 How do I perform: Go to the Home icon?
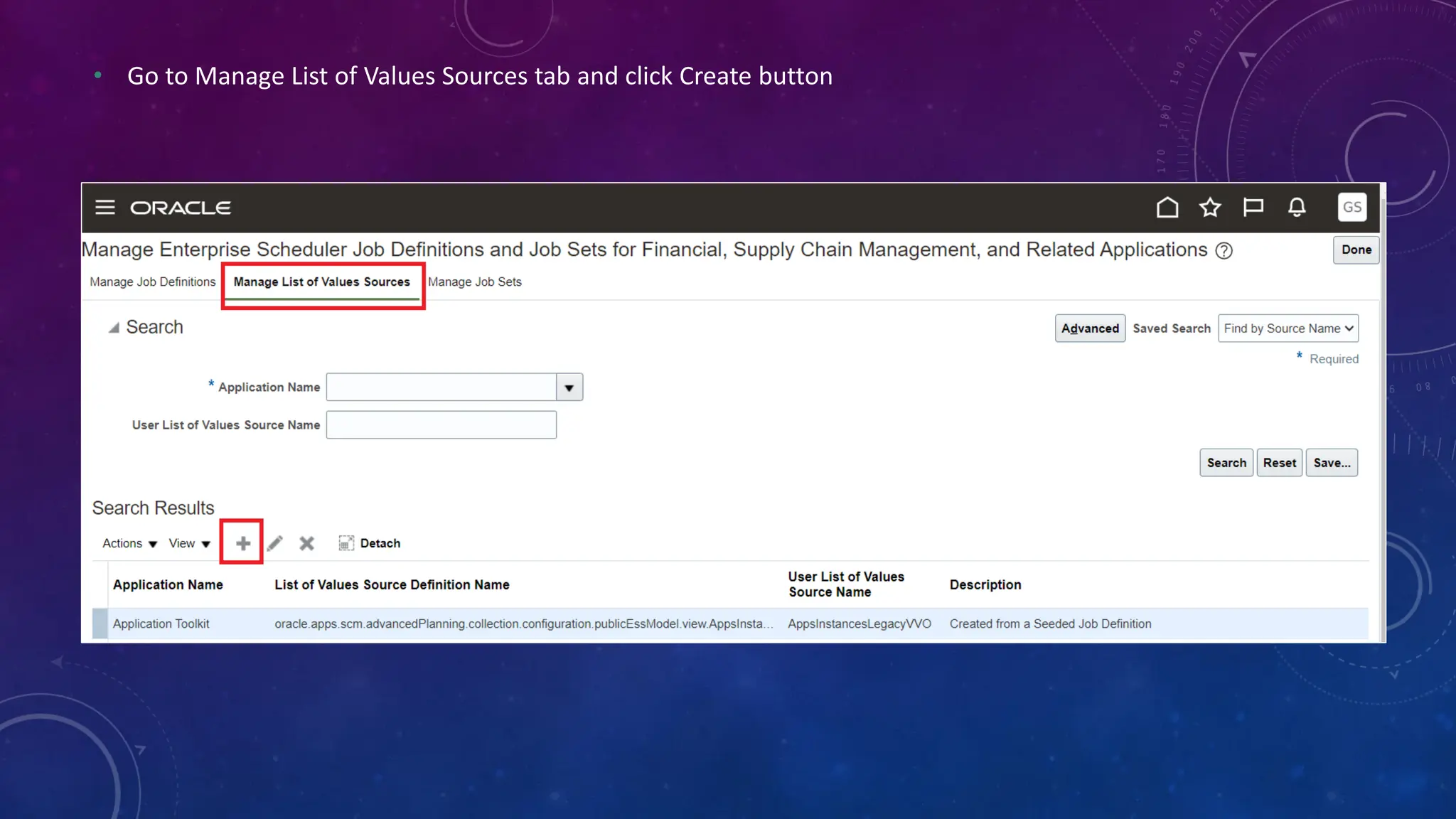pos(1167,208)
